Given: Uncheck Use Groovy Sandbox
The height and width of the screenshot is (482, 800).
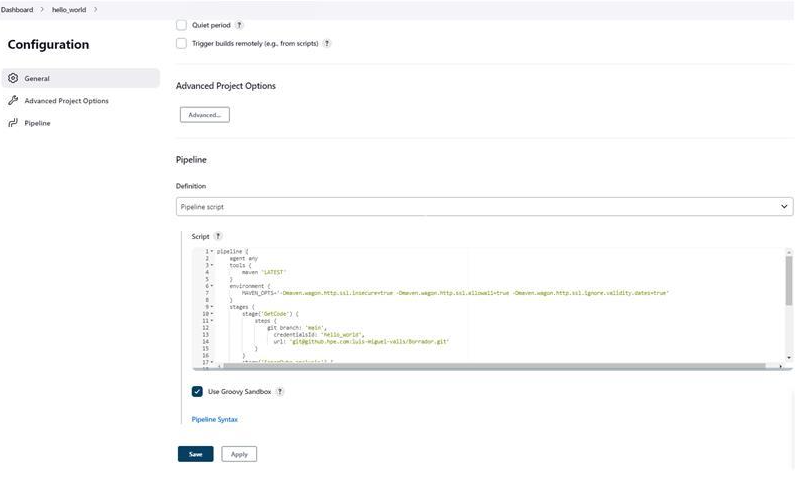Looking at the screenshot, I should point(197,392).
